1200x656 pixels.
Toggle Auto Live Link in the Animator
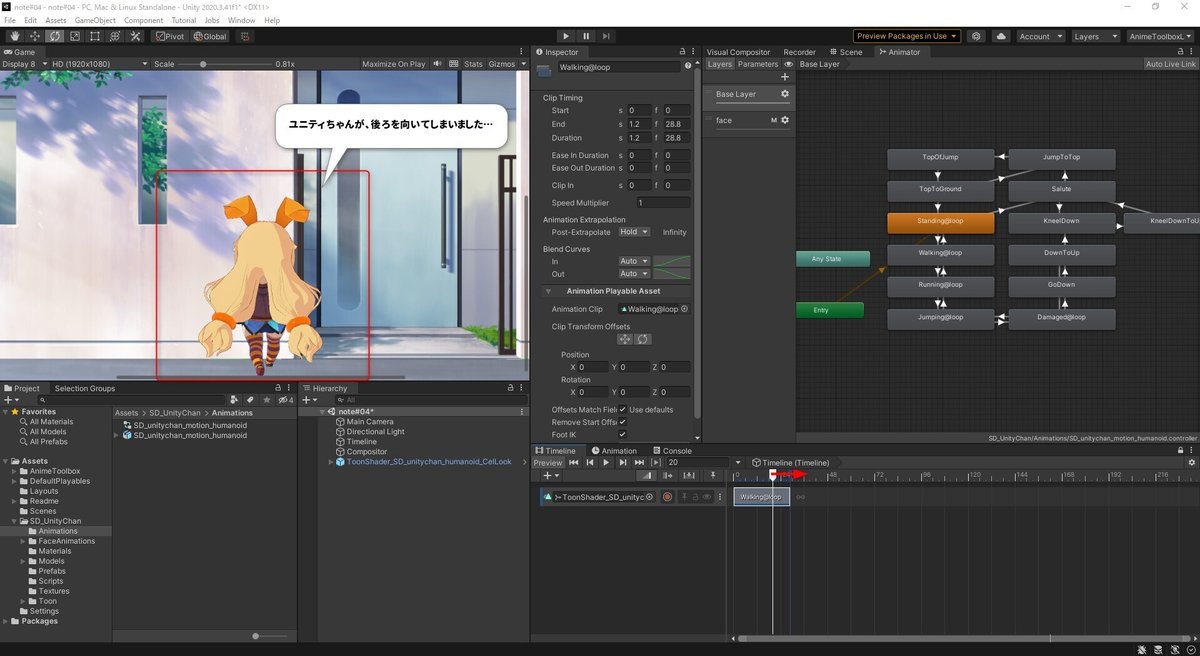tap(1170, 64)
